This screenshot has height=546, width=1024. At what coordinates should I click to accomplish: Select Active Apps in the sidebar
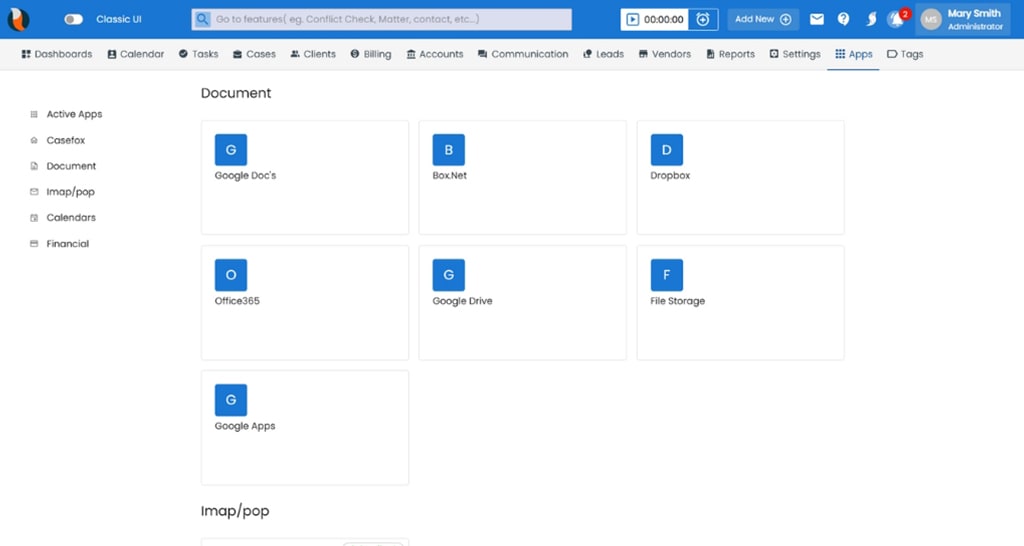pyautogui.click(x=74, y=114)
